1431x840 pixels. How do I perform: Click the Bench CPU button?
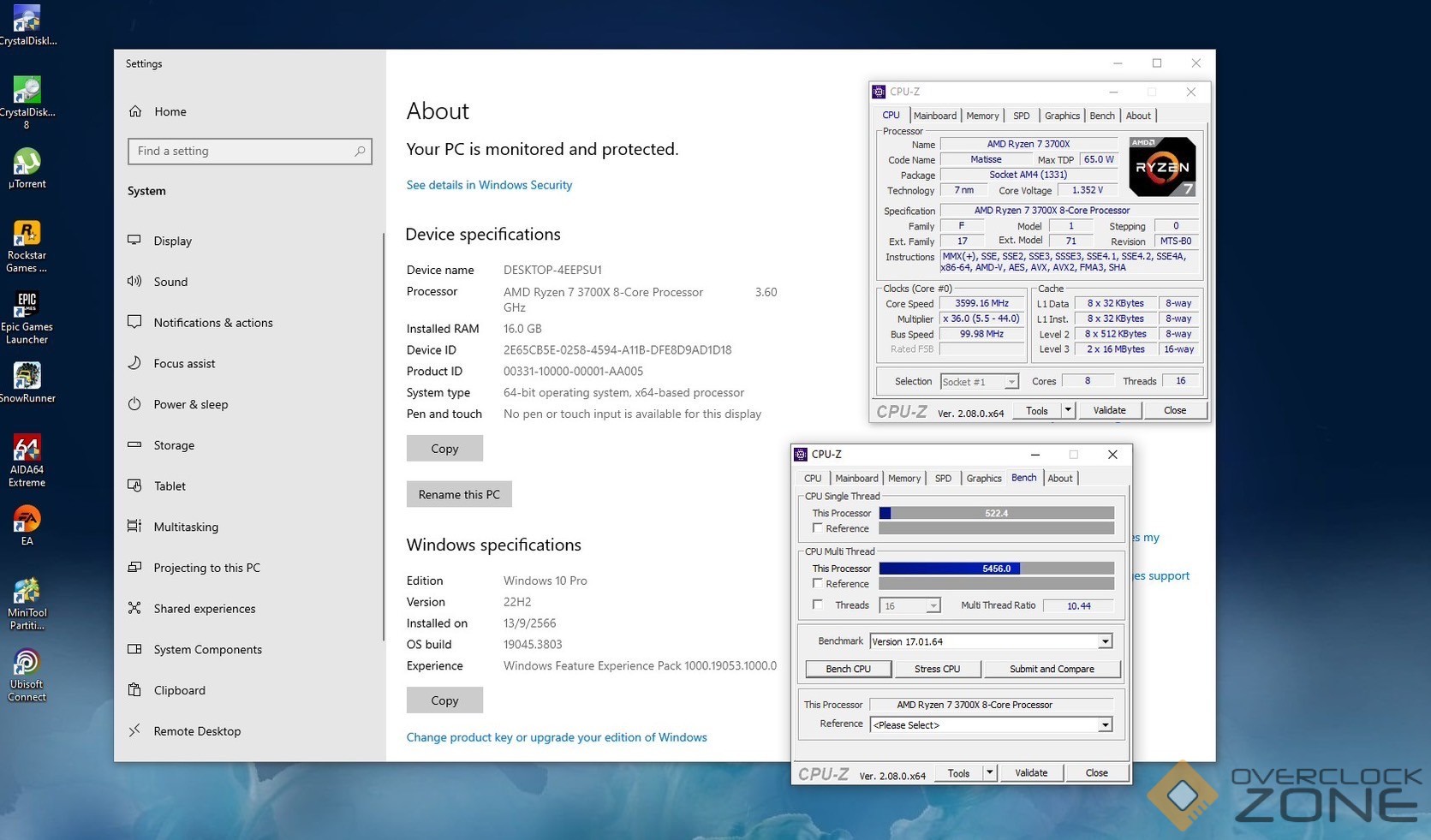[848, 669]
